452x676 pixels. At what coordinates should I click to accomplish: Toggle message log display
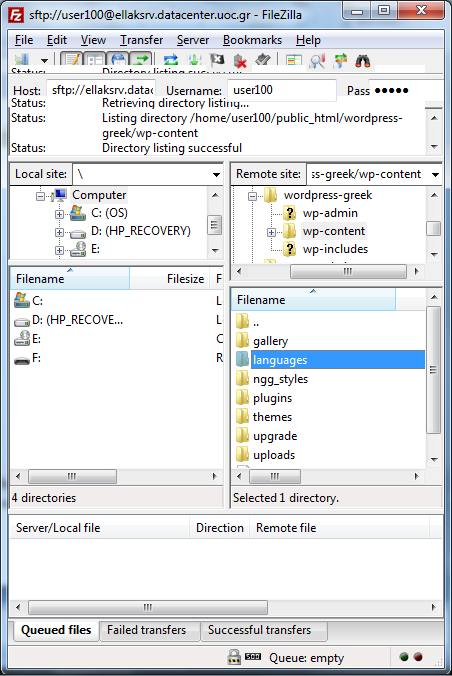[x=72, y=60]
